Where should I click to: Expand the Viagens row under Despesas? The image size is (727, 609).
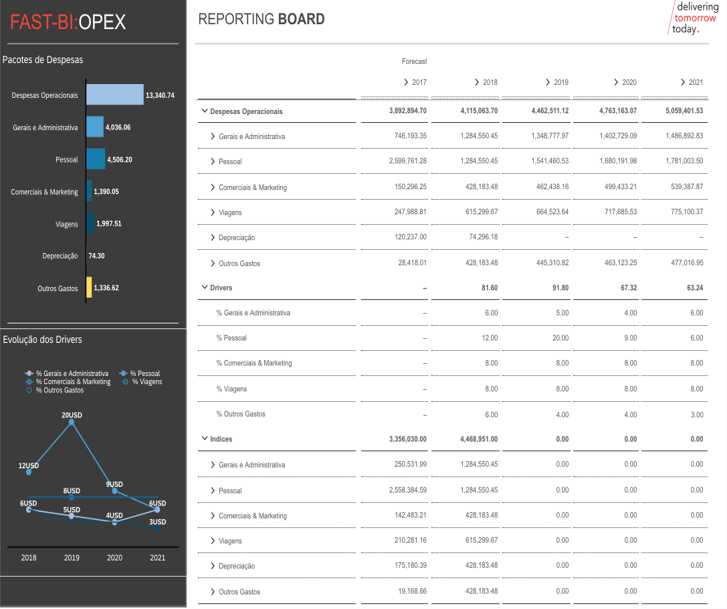click(213, 213)
